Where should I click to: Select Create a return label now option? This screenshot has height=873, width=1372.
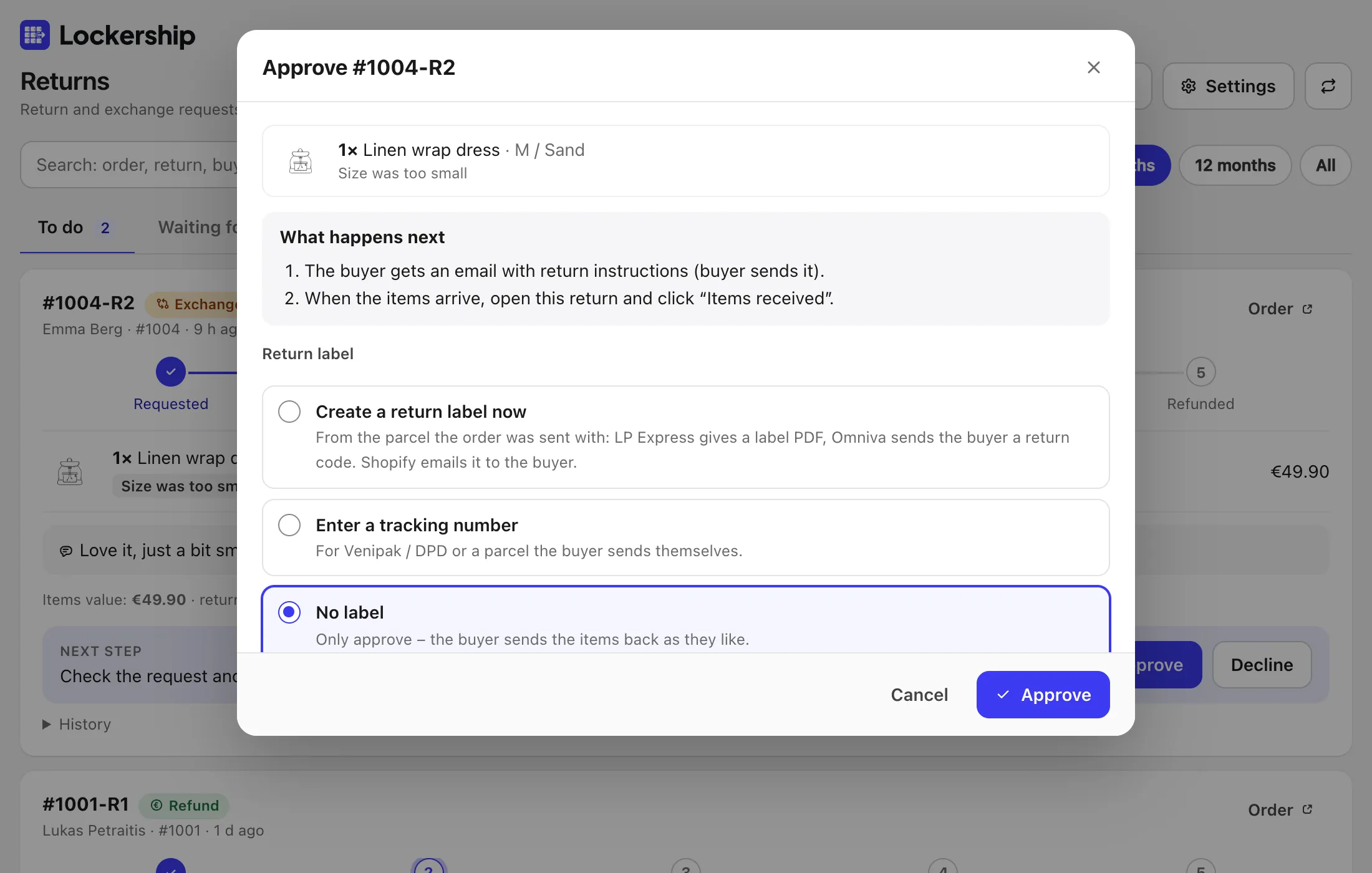point(685,436)
